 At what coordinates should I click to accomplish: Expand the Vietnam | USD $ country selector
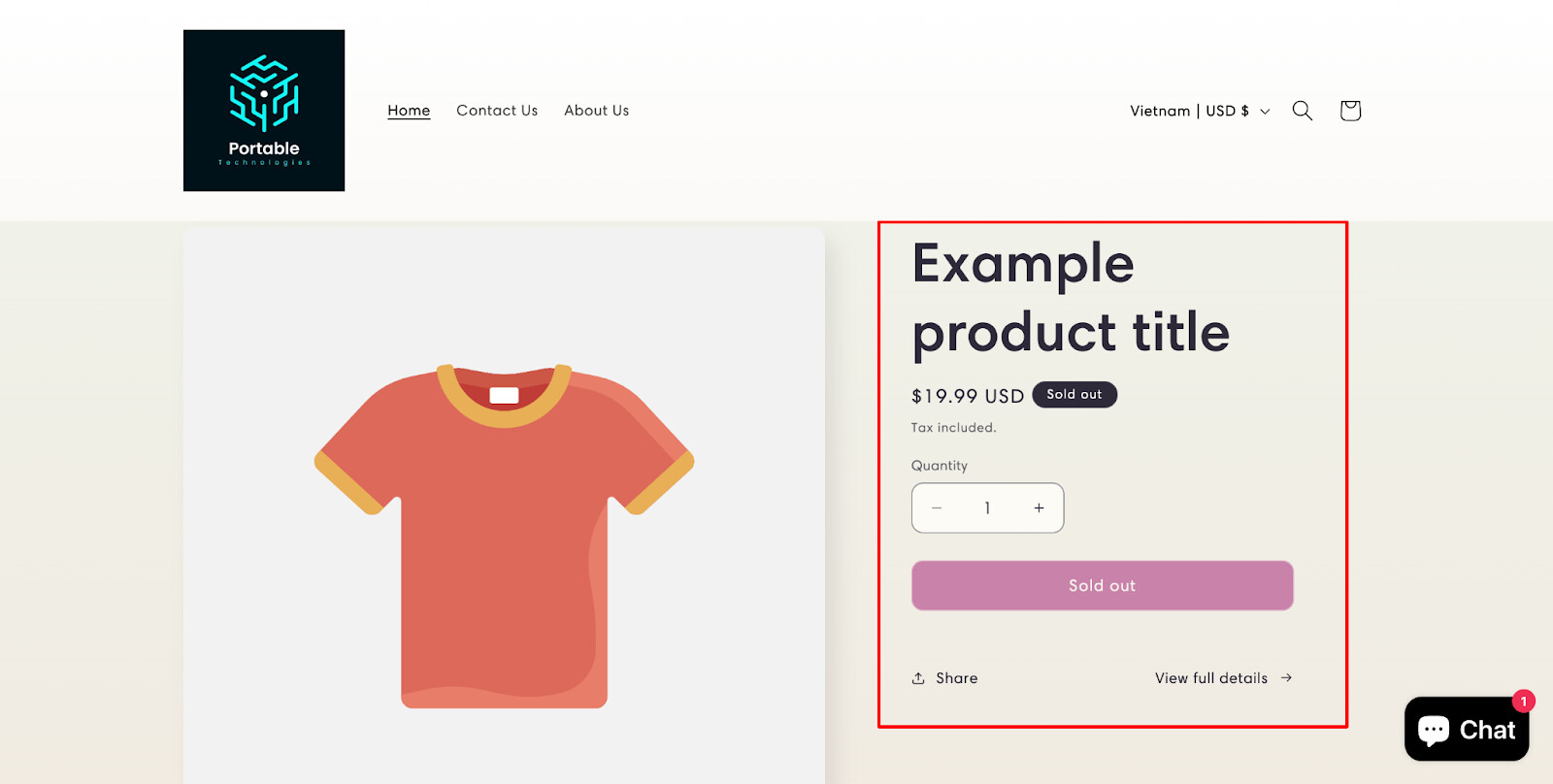click(x=1200, y=111)
